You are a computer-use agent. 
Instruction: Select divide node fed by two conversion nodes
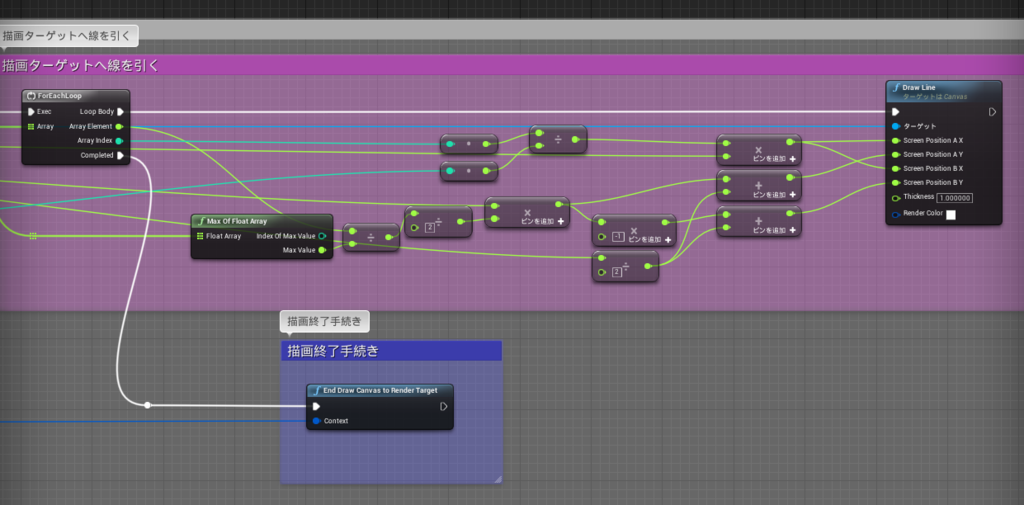(558, 139)
